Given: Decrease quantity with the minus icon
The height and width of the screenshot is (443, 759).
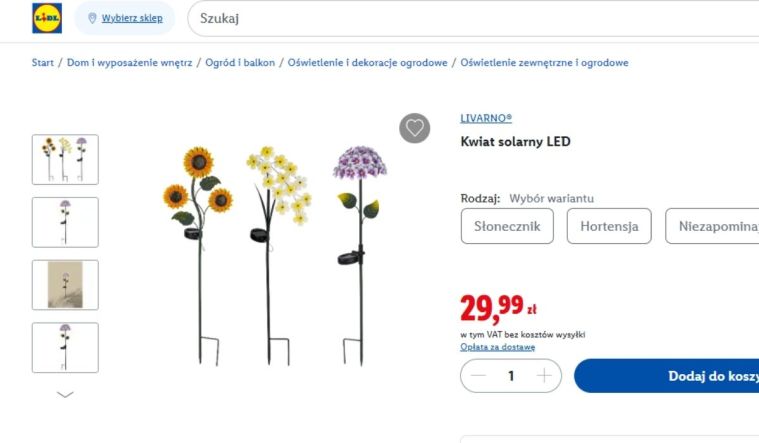Looking at the screenshot, I should coord(479,376).
